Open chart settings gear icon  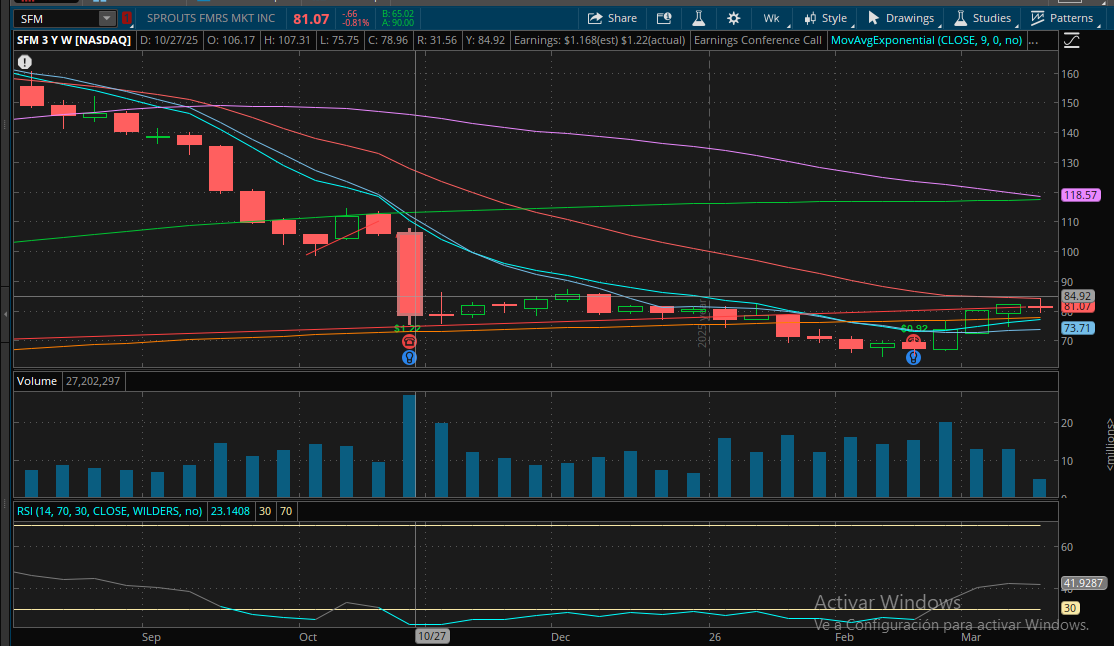[x=733, y=18]
